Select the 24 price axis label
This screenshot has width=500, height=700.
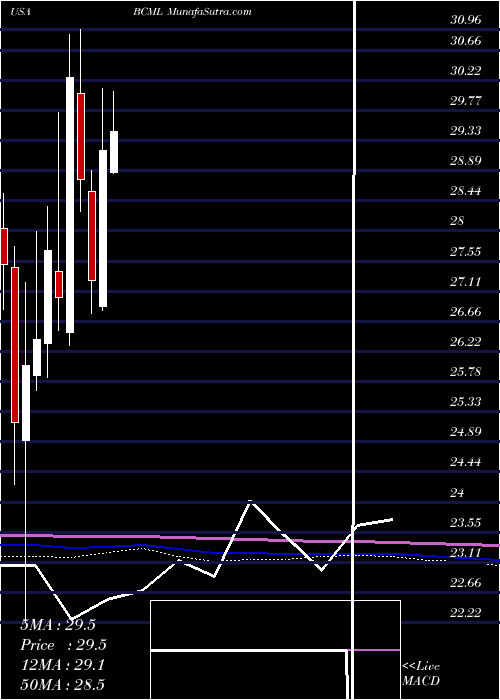(458, 493)
